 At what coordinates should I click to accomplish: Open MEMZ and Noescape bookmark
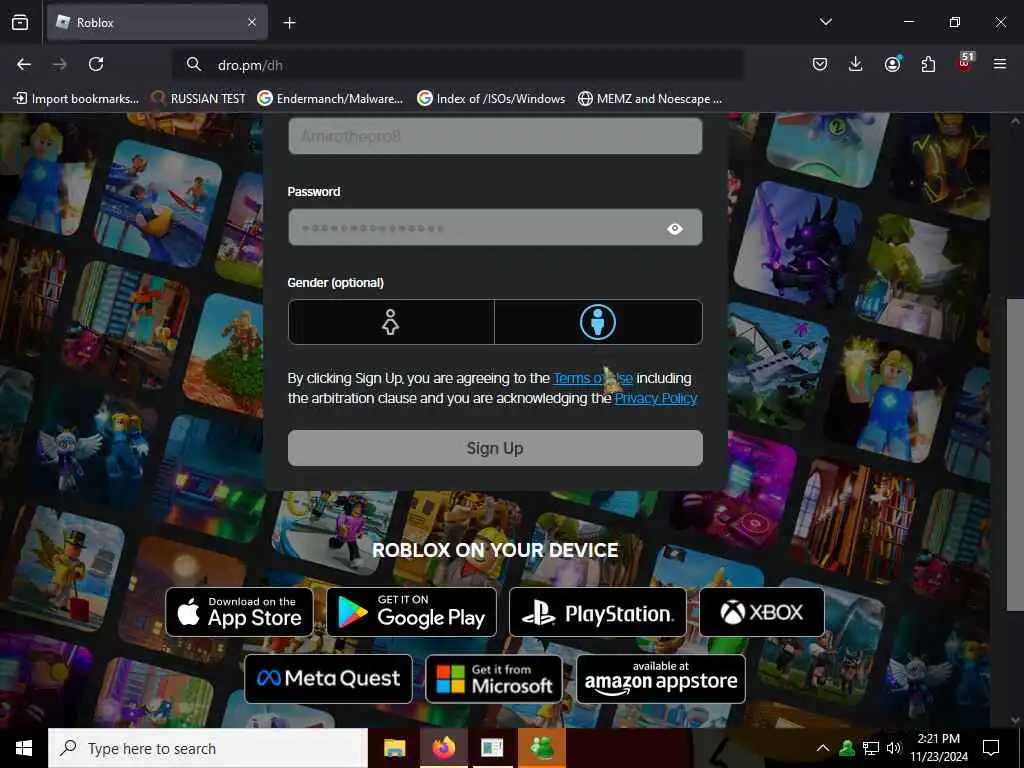[650, 99]
